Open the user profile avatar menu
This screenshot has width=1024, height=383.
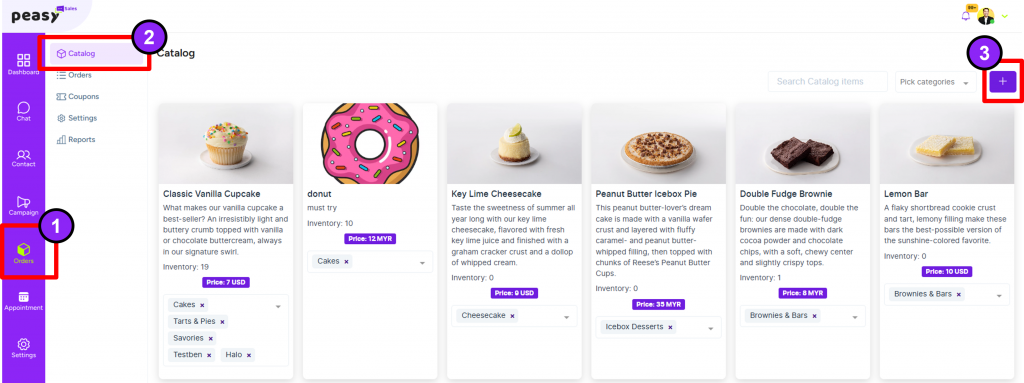pos(986,16)
